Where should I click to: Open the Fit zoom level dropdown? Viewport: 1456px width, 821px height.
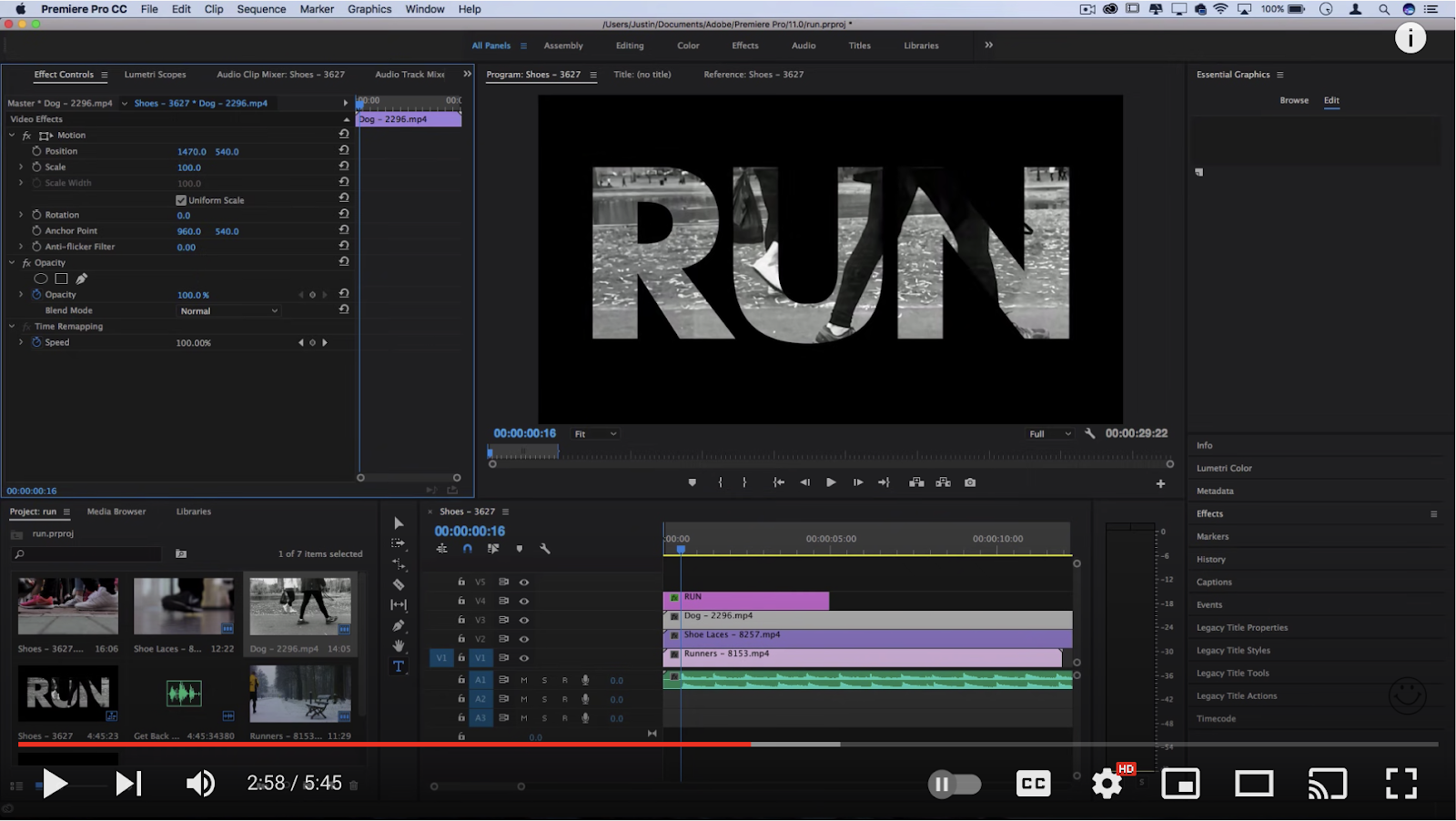coord(595,434)
